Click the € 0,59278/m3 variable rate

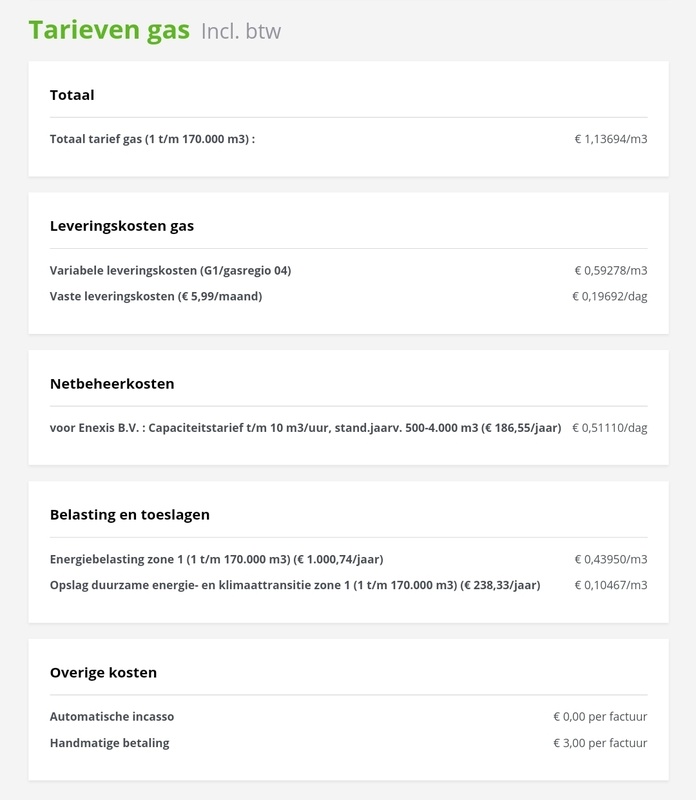[610, 270]
